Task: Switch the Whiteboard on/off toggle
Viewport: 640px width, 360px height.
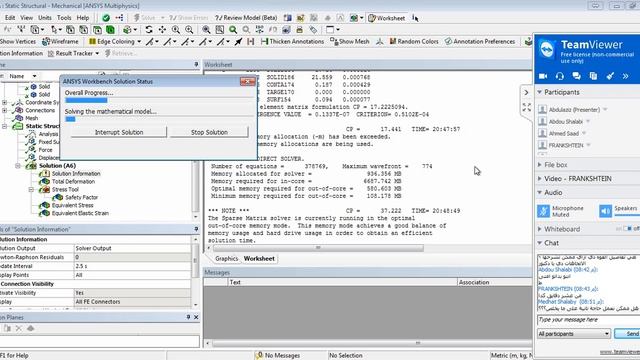Action: pyautogui.click(x=628, y=229)
